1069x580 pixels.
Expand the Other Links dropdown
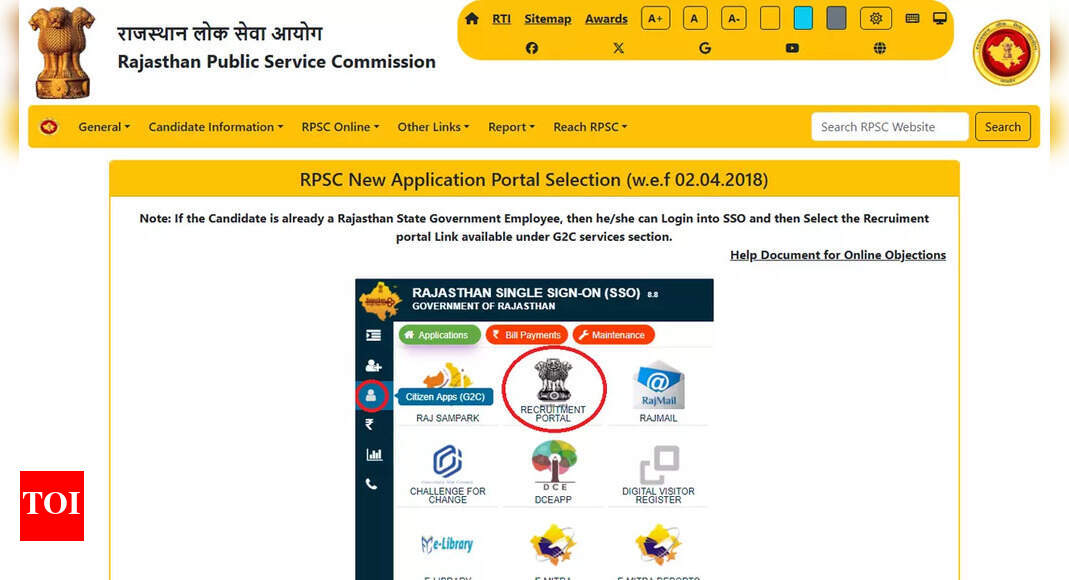coord(433,127)
